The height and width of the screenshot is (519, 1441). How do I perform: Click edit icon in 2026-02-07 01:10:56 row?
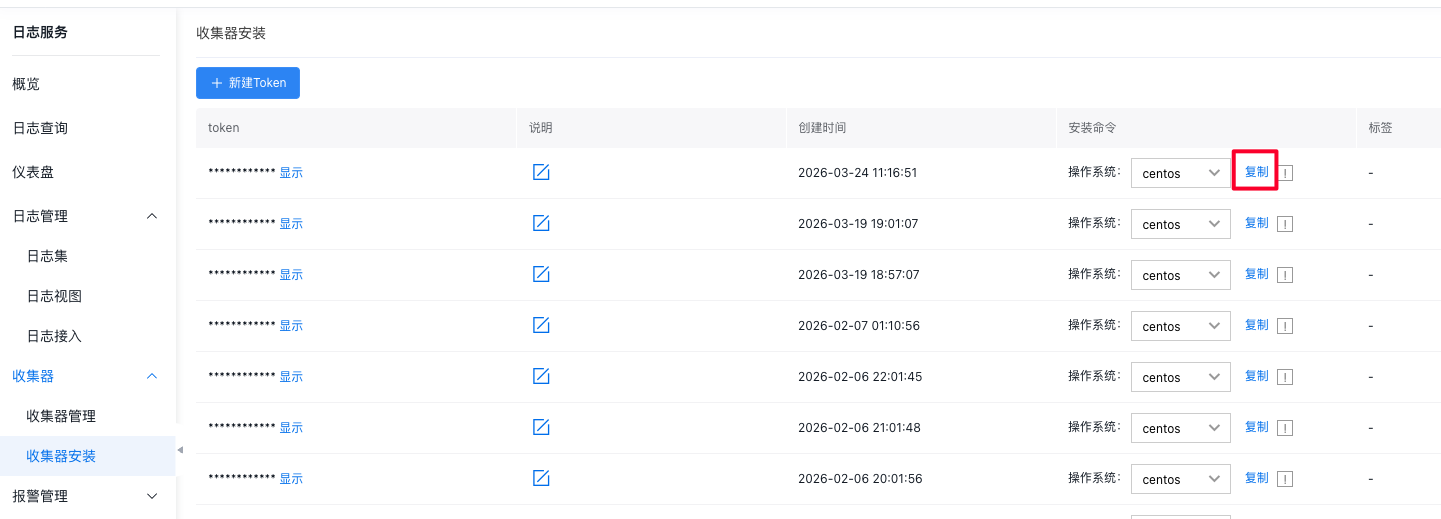coord(541,325)
